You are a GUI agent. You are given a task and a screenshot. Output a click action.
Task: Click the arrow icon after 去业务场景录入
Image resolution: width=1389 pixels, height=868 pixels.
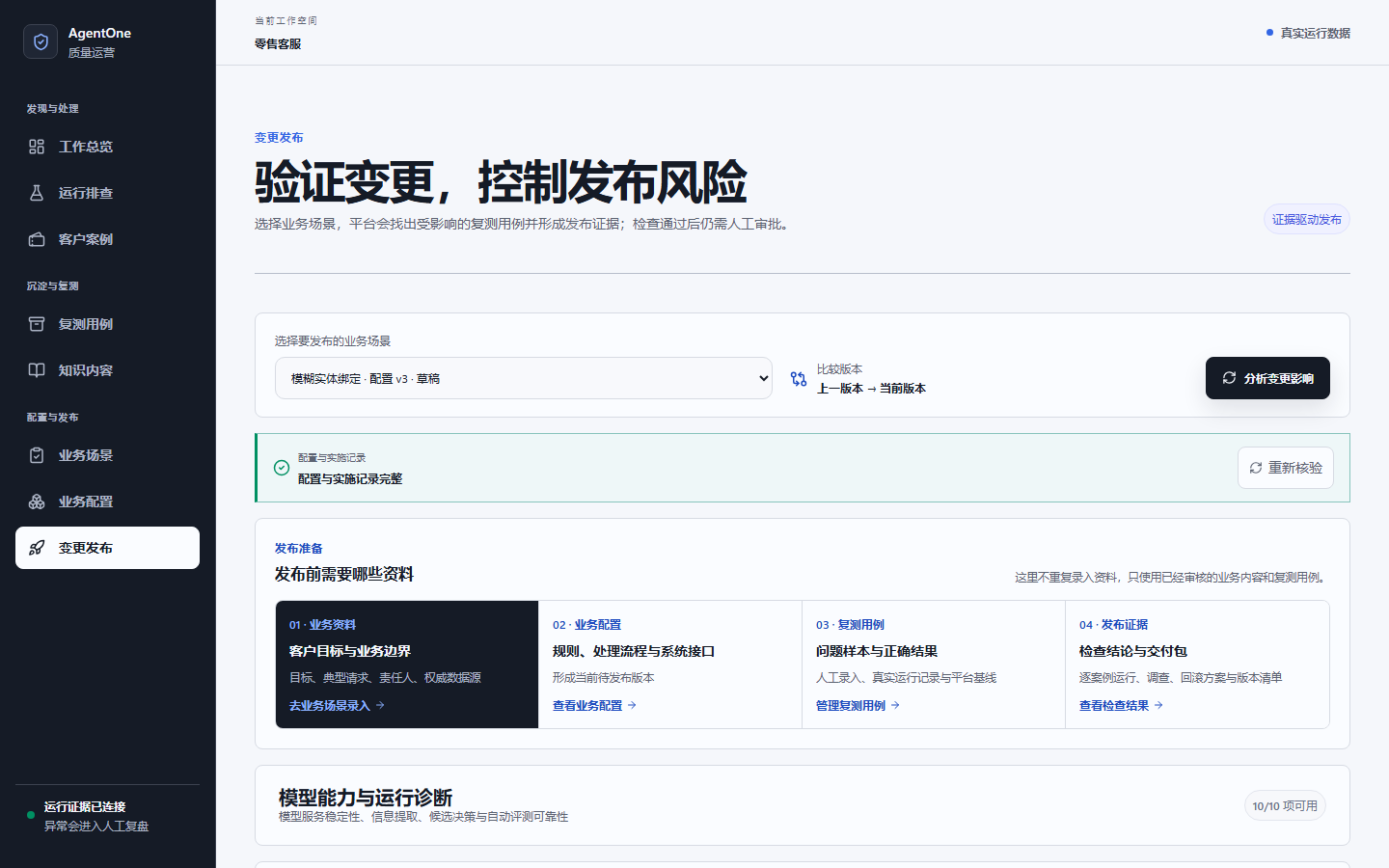(380, 705)
